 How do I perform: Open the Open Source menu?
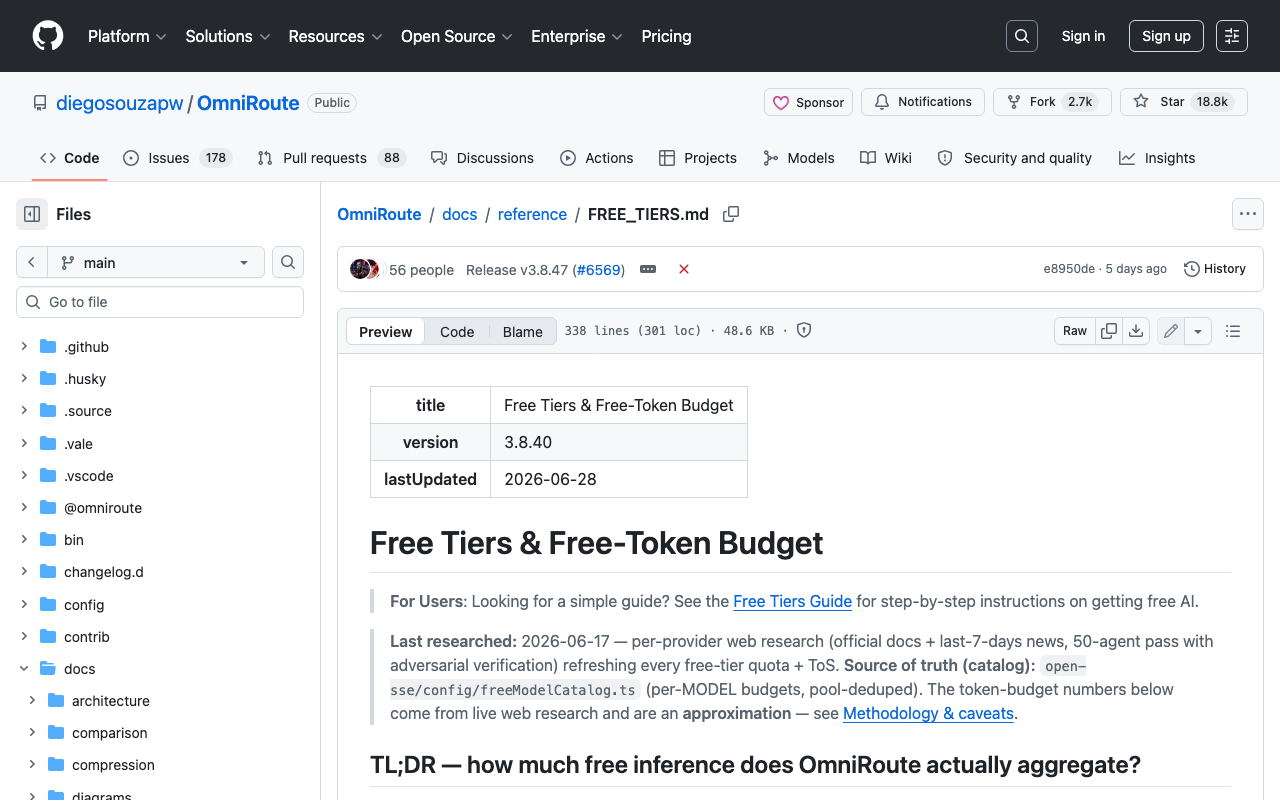click(457, 36)
